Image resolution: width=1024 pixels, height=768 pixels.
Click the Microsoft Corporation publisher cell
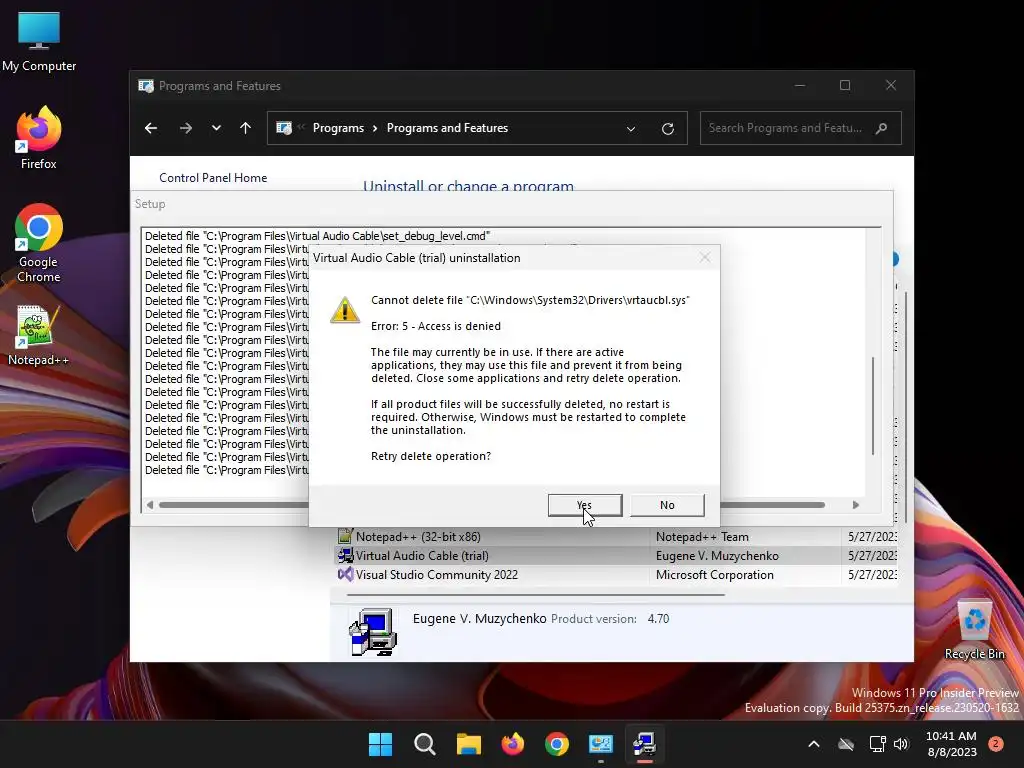tap(714, 575)
